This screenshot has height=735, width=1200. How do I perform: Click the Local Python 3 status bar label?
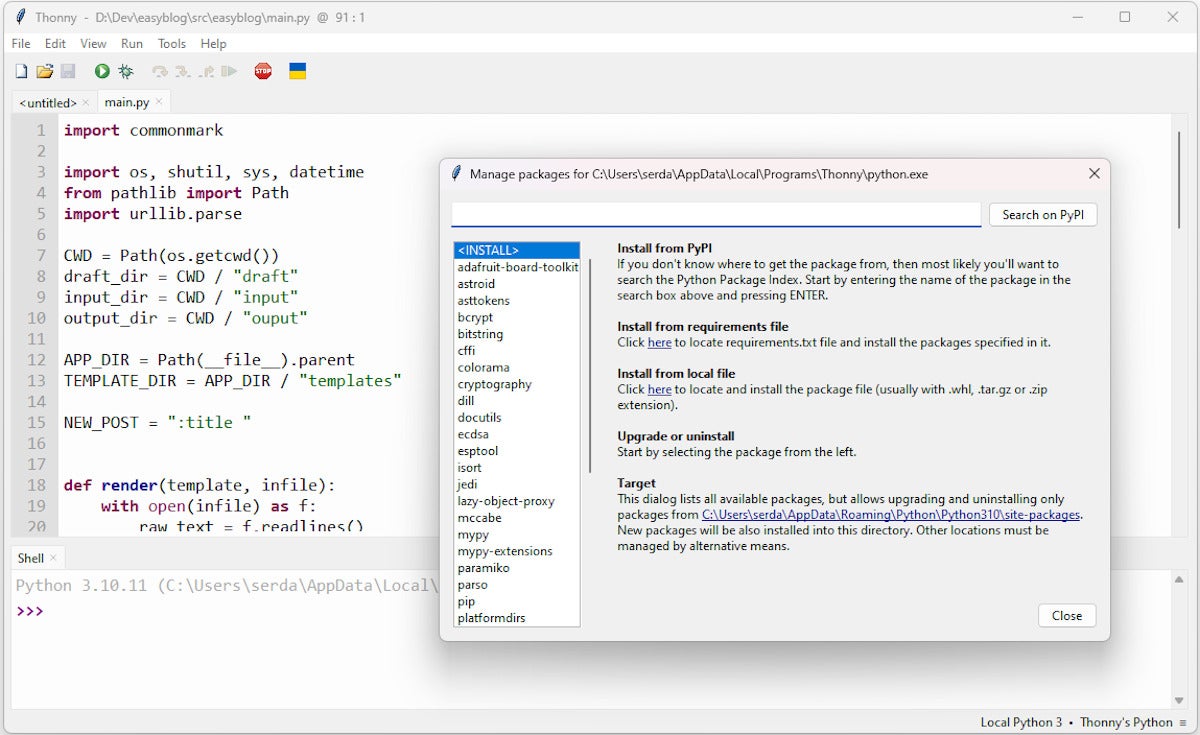1021,722
